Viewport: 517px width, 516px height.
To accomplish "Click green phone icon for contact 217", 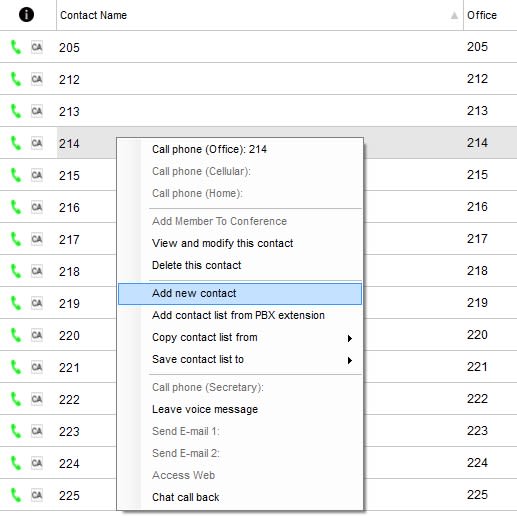I will pyautogui.click(x=16, y=239).
